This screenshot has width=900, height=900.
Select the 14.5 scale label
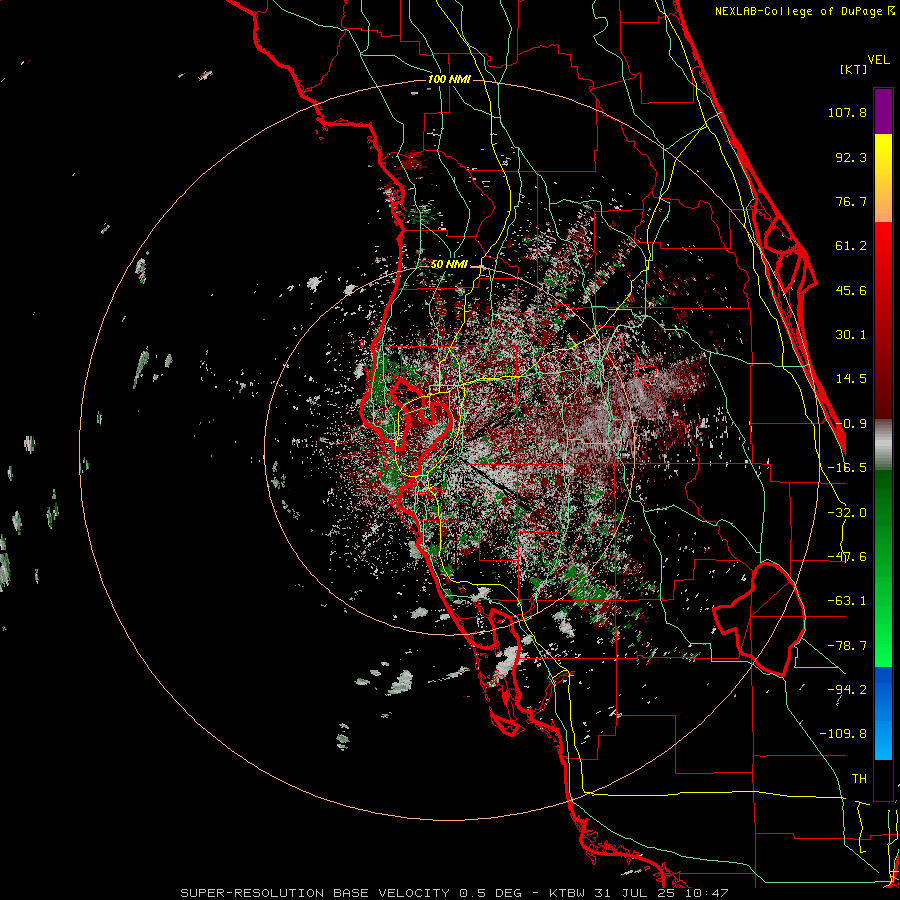coord(851,379)
